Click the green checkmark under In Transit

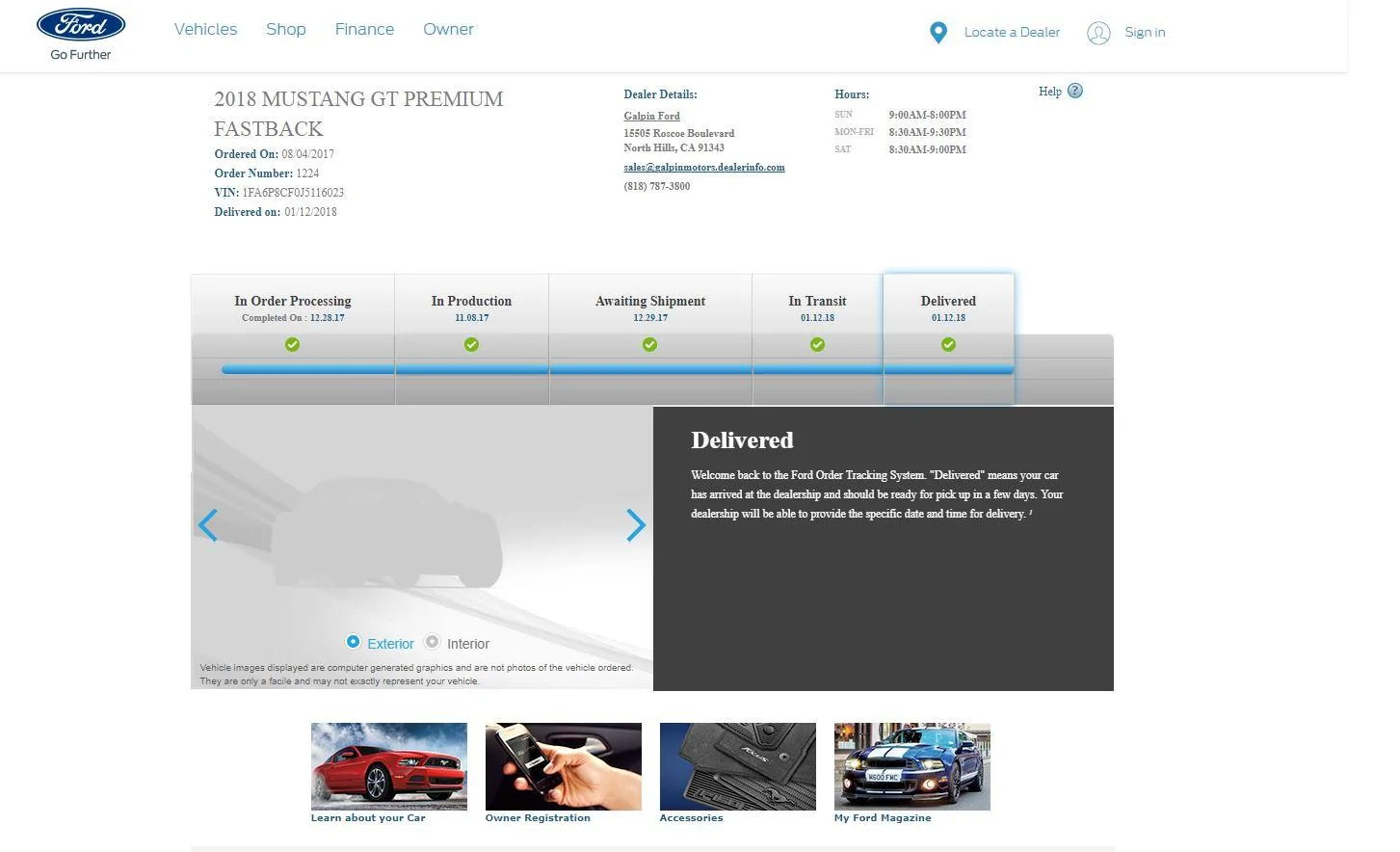click(817, 344)
